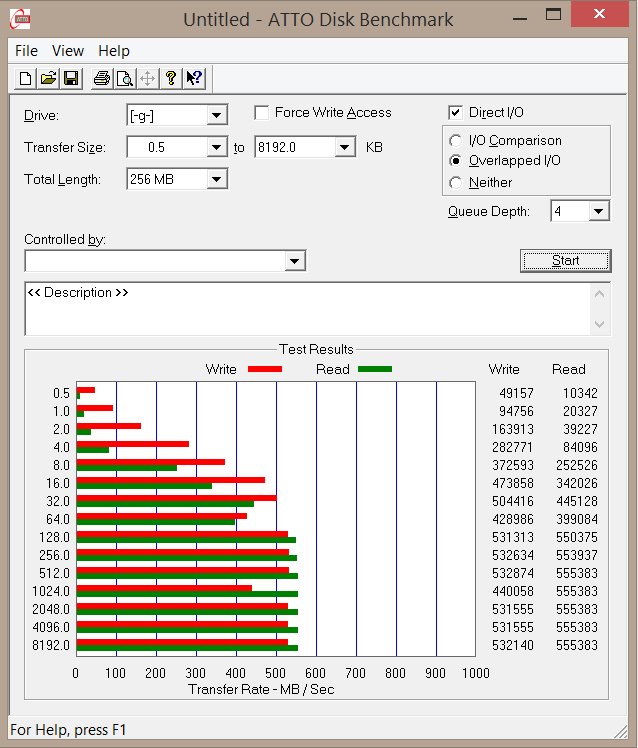Print results using the printer icon
This screenshot has width=638, height=748.
[101, 79]
